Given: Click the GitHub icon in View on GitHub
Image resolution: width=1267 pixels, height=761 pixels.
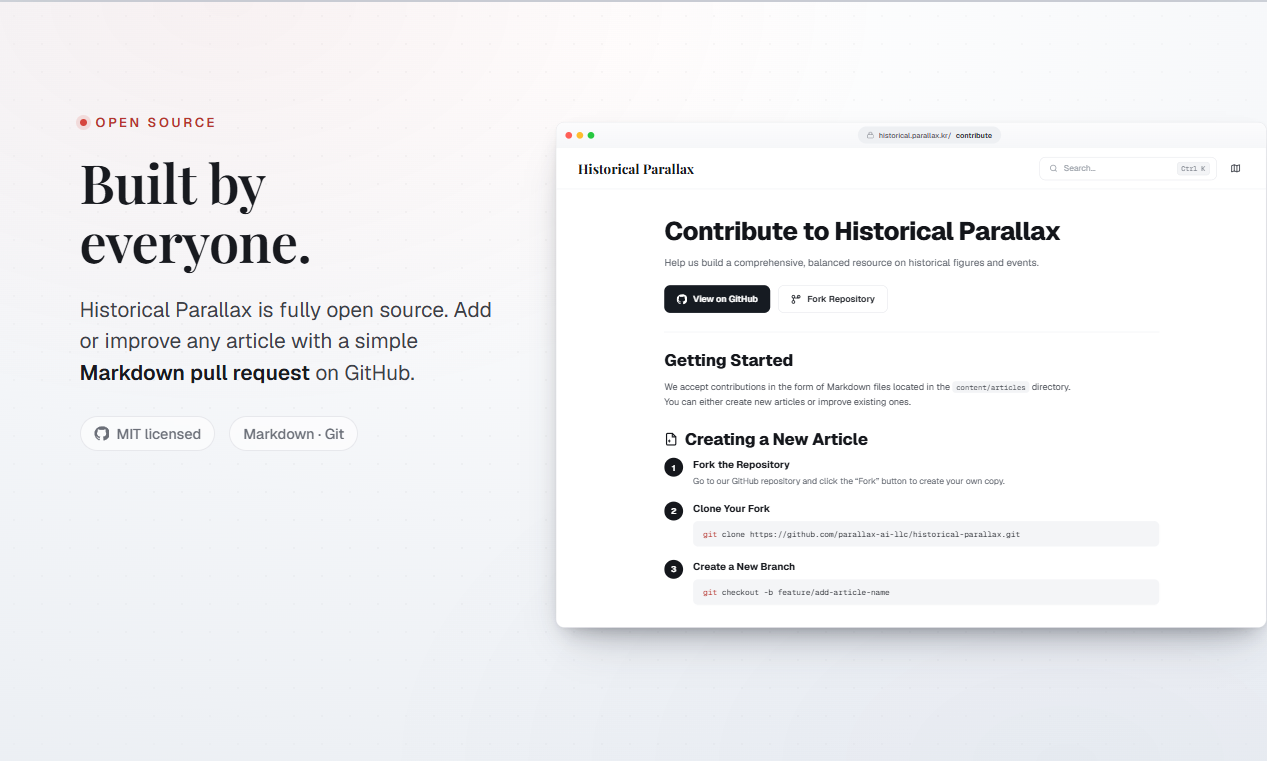Looking at the screenshot, I should tap(682, 299).
